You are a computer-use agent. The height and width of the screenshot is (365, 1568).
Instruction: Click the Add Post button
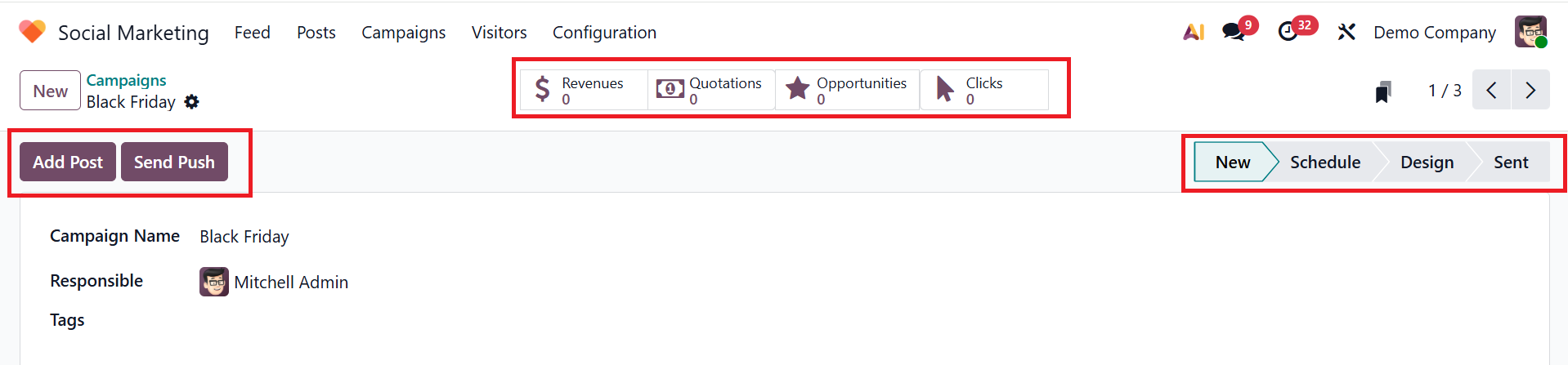coord(68,162)
